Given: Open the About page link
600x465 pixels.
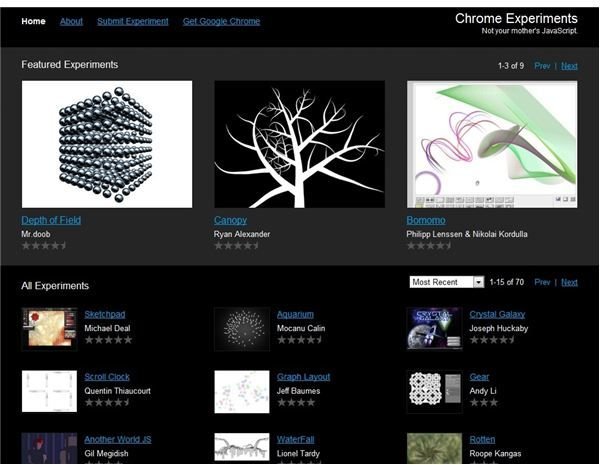Looking at the screenshot, I should (71, 21).
